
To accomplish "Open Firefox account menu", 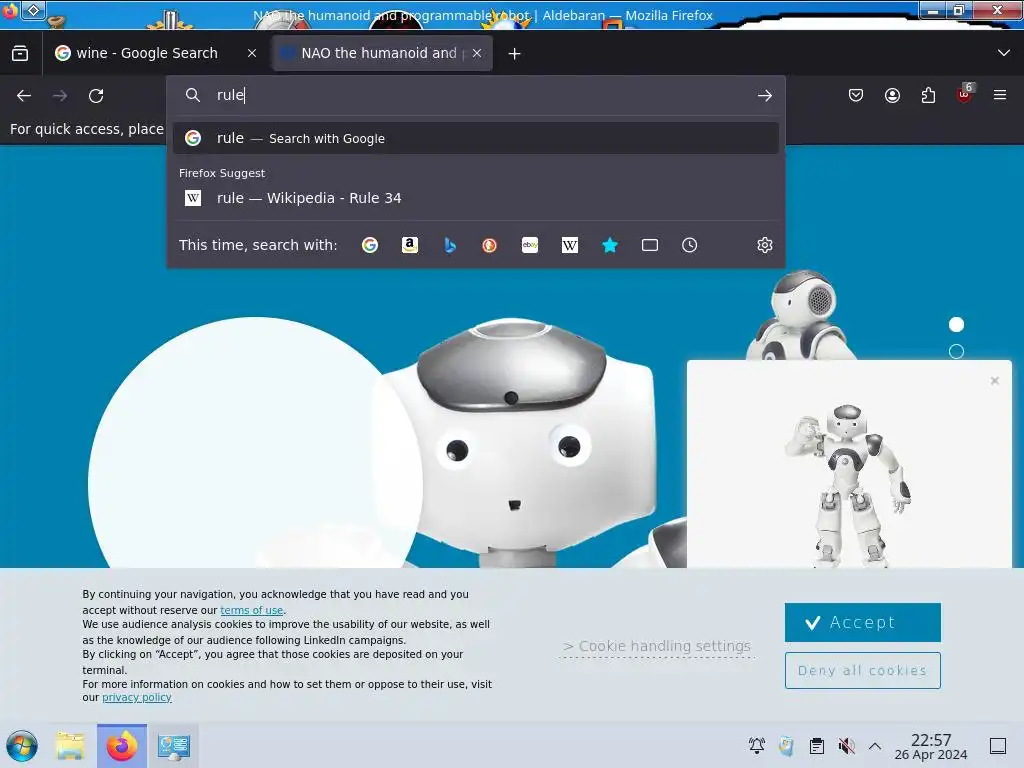I will tap(892, 95).
